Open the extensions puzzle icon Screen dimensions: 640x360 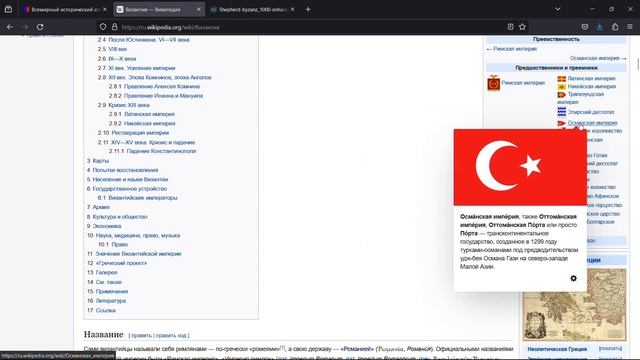[615, 27]
